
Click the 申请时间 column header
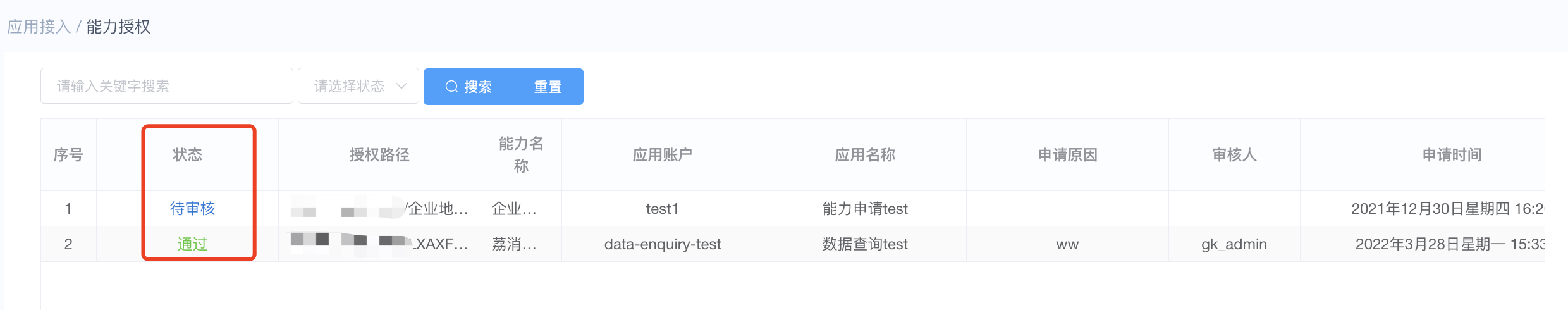(1452, 155)
